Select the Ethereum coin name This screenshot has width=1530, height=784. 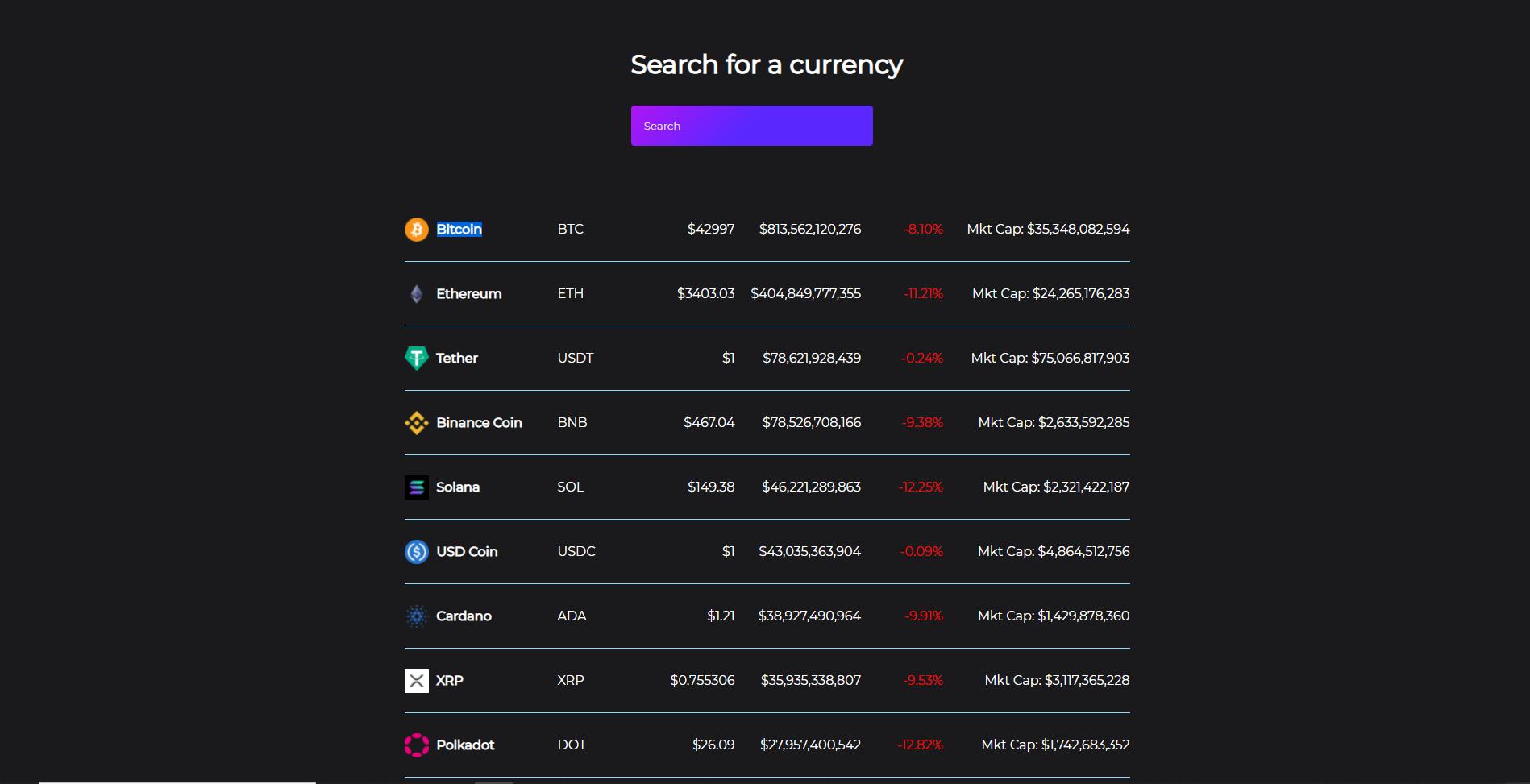468,294
